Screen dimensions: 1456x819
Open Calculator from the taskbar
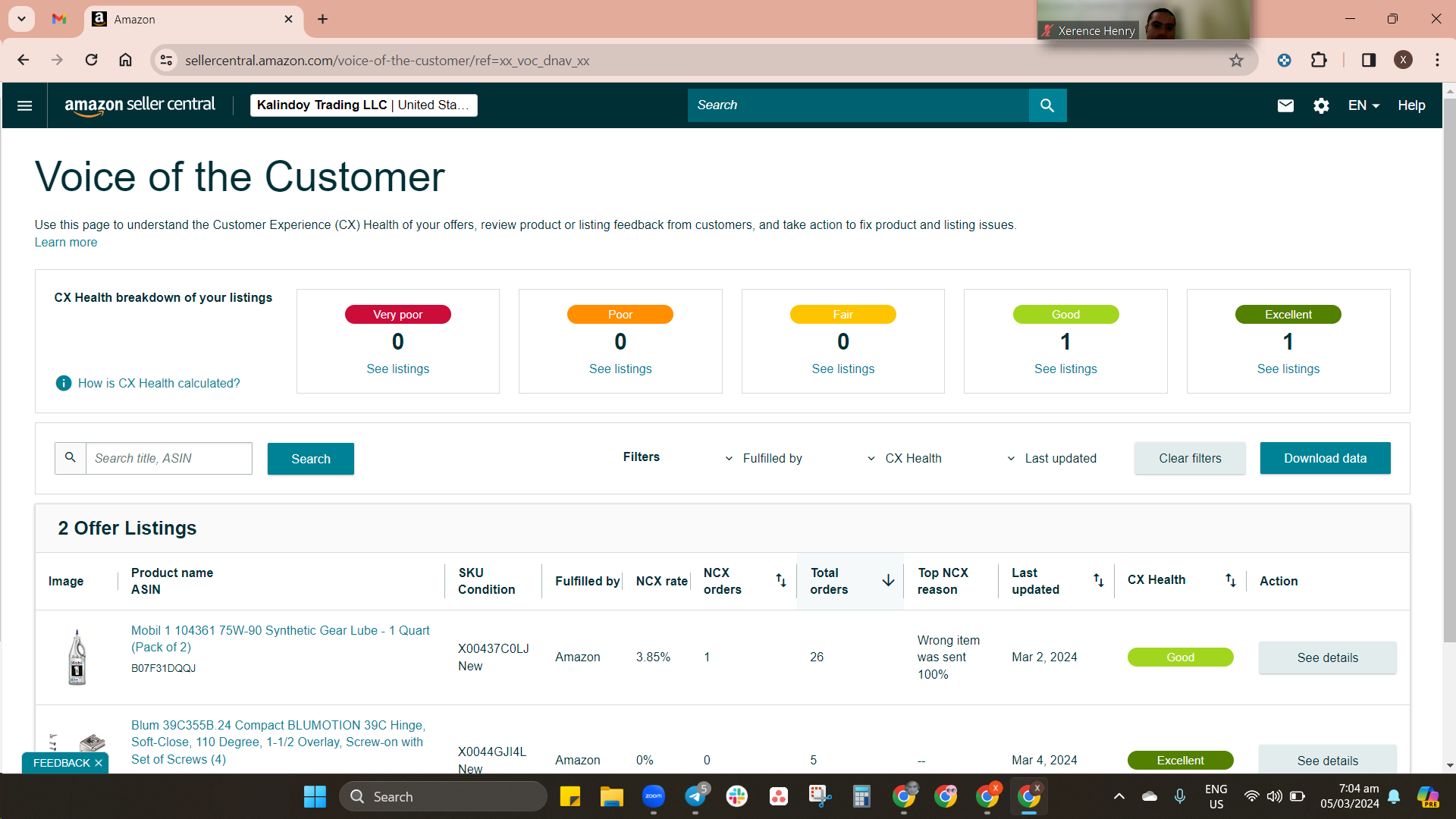pos(861,796)
